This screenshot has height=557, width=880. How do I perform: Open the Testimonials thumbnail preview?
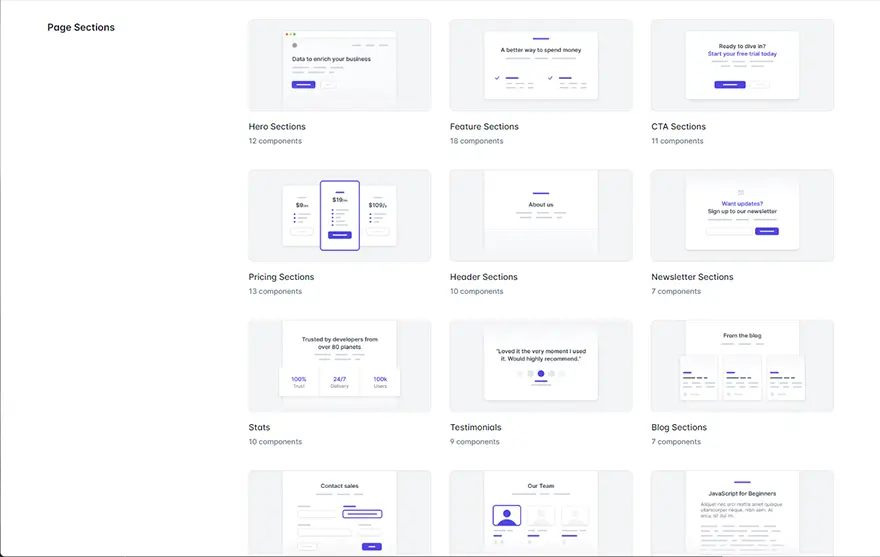[541, 366]
